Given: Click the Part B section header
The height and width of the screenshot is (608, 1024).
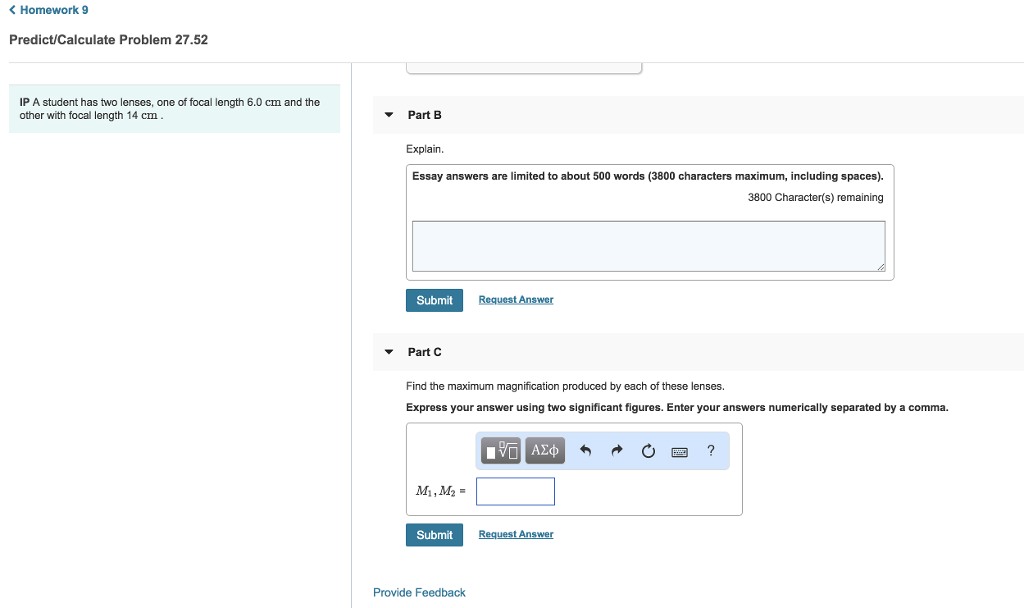Looking at the screenshot, I should tap(424, 114).
